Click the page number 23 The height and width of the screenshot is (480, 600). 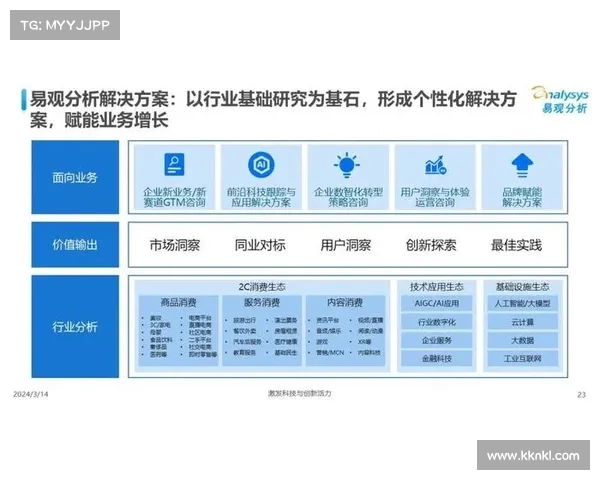(582, 395)
